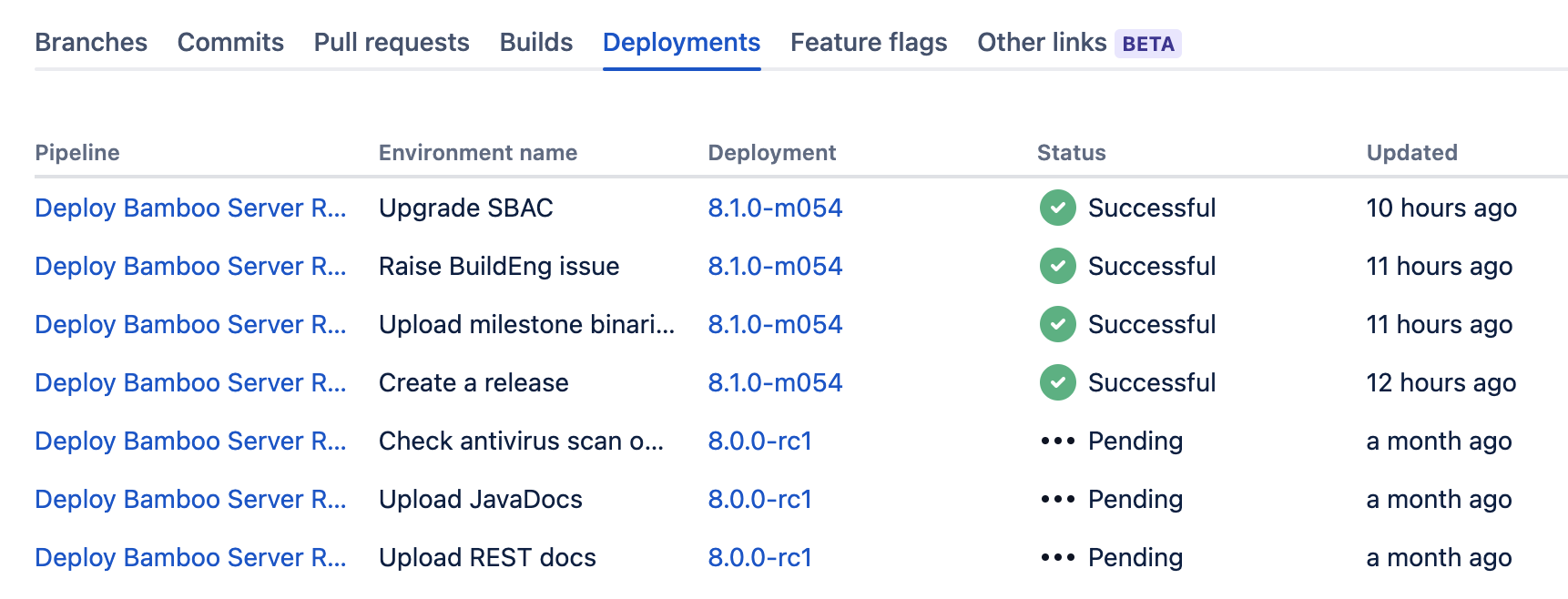Open 8.0.0-rc1 deployment for Upload REST docs
The height and width of the screenshot is (599, 1568).
[760, 557]
